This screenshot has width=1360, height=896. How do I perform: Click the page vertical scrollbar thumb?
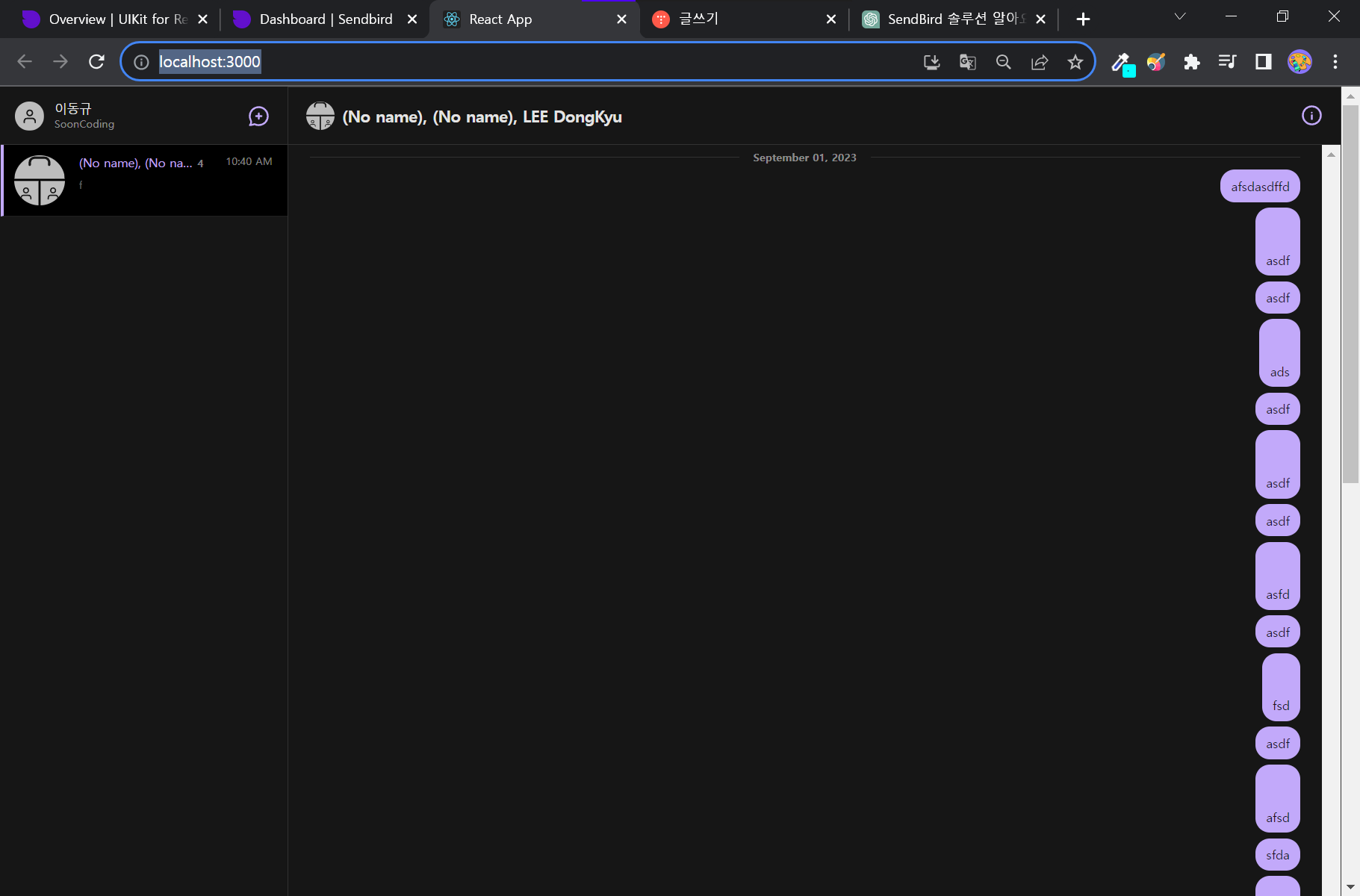pos(1350,294)
